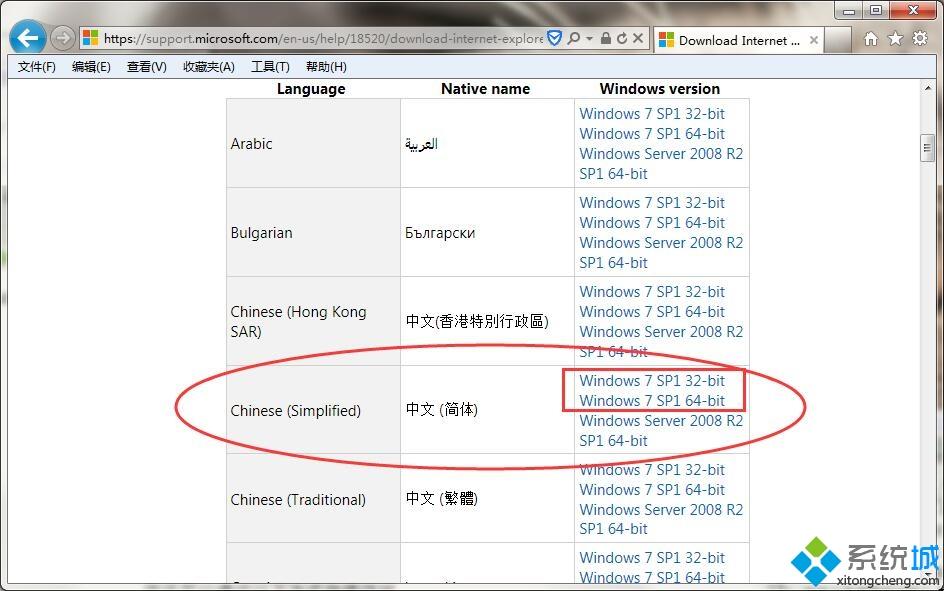Navigate back using the back arrow
The height and width of the screenshot is (591, 944).
[26, 37]
